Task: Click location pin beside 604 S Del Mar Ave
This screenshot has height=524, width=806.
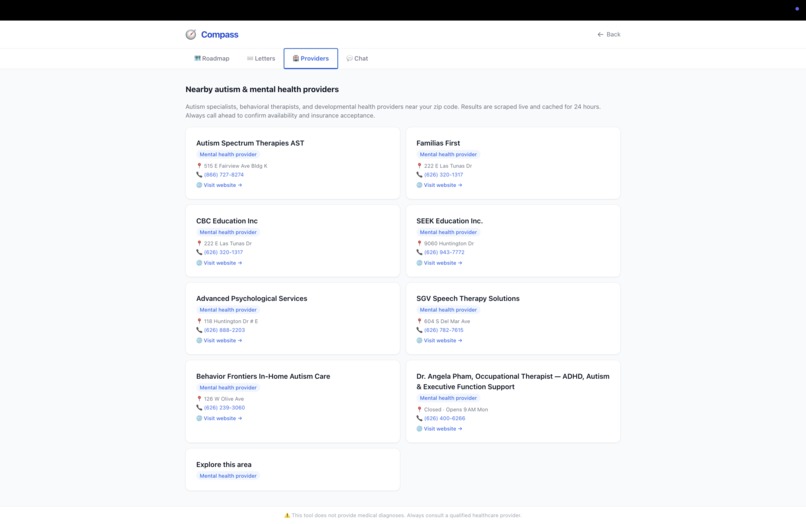Action: coord(419,321)
